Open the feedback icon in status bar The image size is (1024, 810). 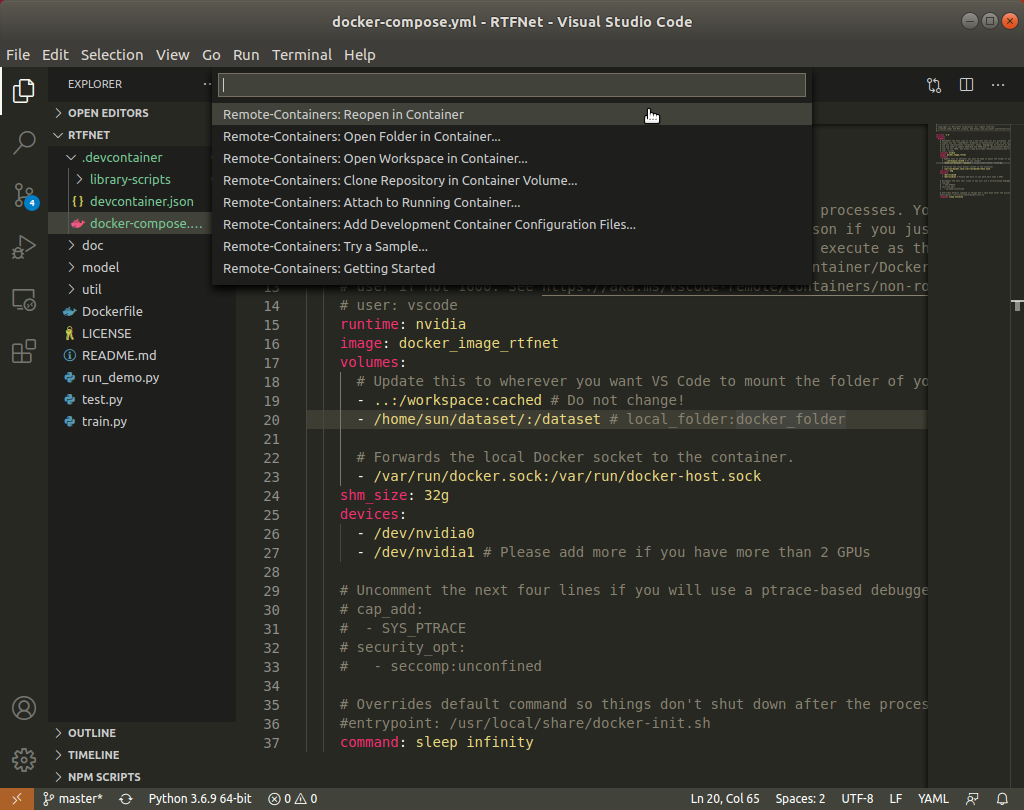tap(972, 799)
